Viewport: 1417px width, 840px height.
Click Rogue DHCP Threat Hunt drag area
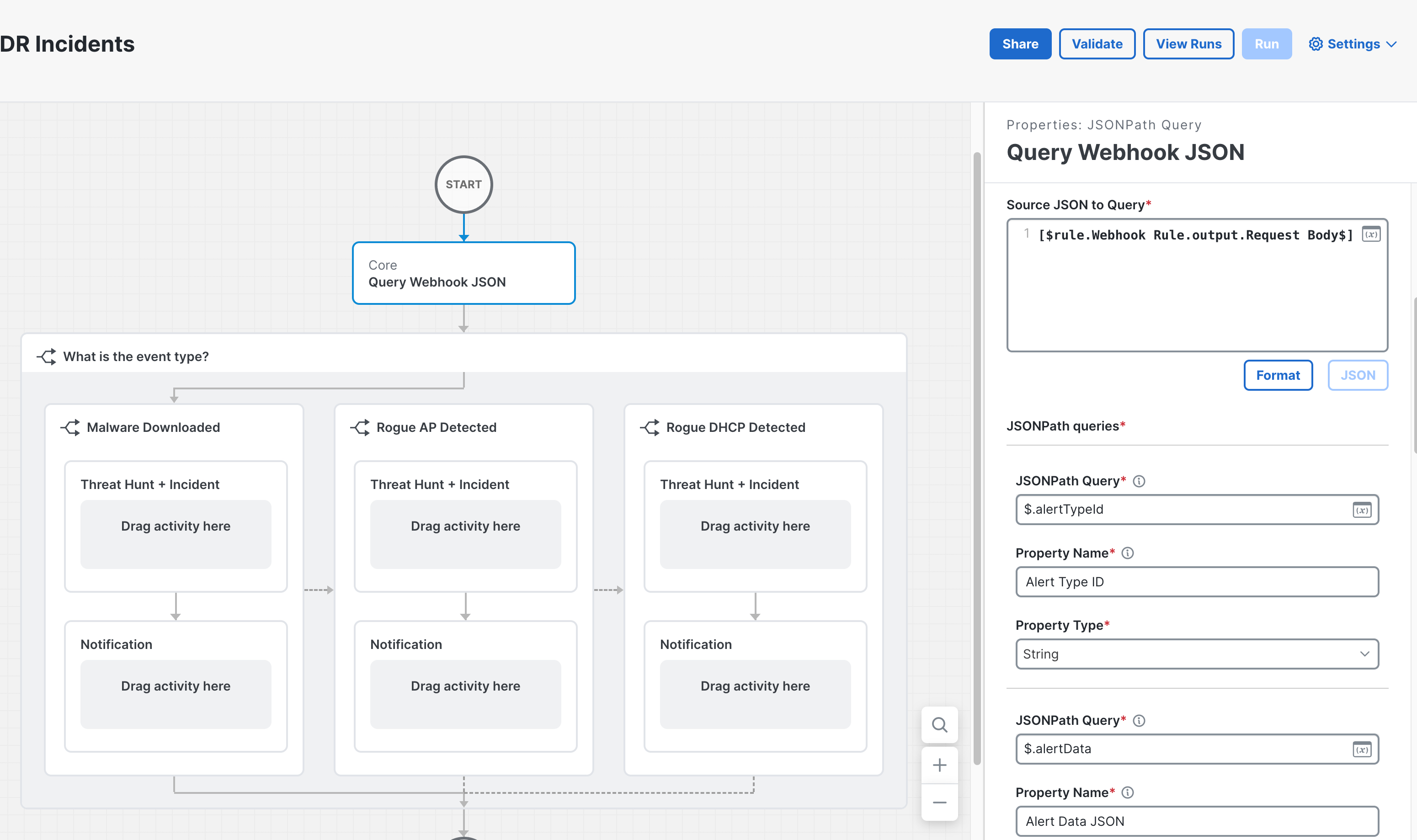(x=756, y=534)
